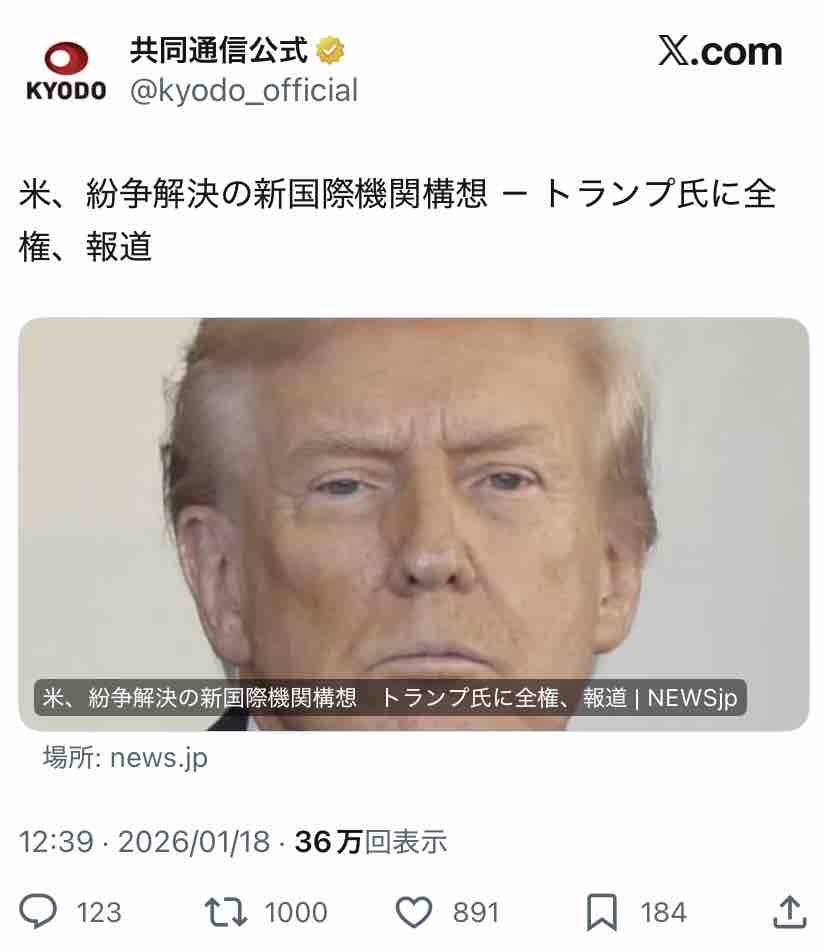828x951 pixels.
Task: Click the X.com logo
Action: click(720, 51)
